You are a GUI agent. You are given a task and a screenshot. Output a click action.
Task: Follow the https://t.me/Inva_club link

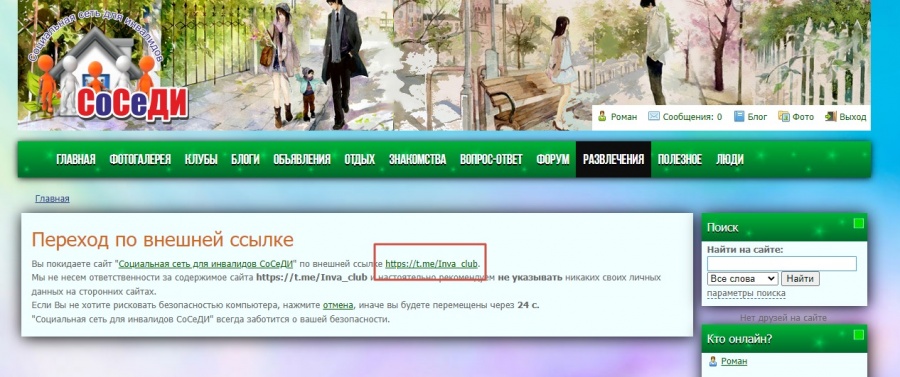tap(431, 264)
